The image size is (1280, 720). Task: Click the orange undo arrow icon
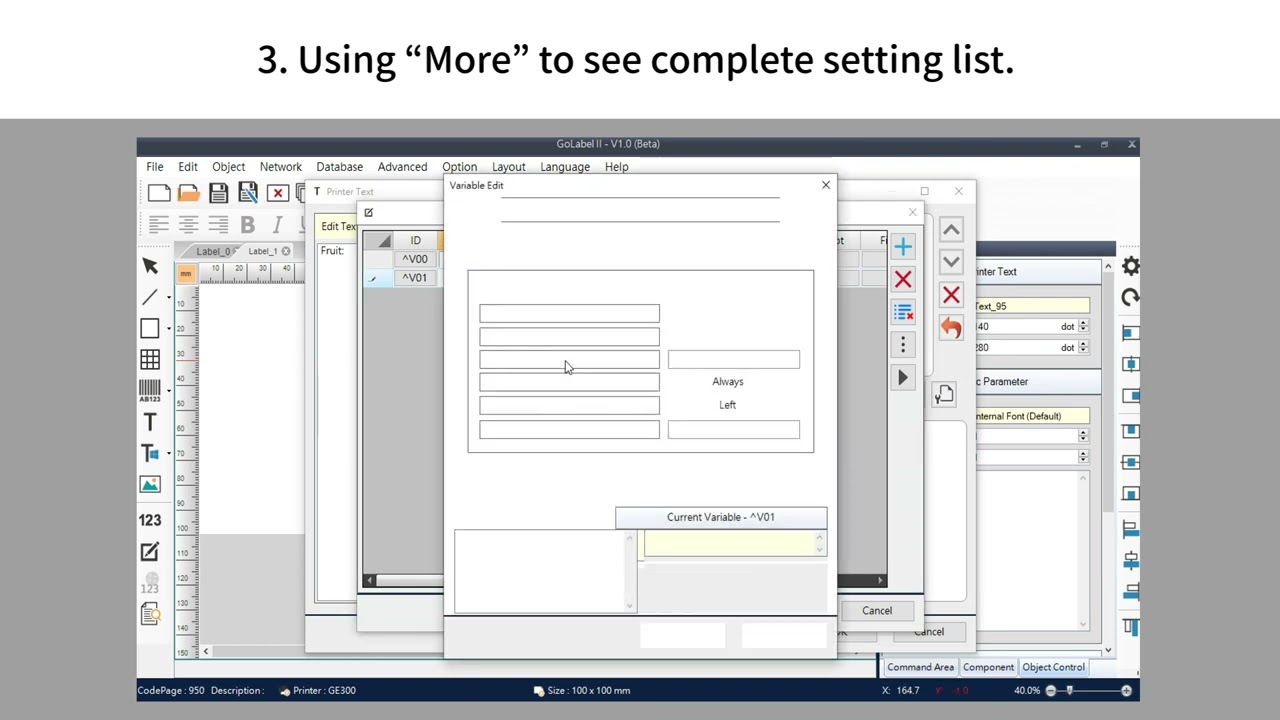pyautogui.click(x=951, y=328)
